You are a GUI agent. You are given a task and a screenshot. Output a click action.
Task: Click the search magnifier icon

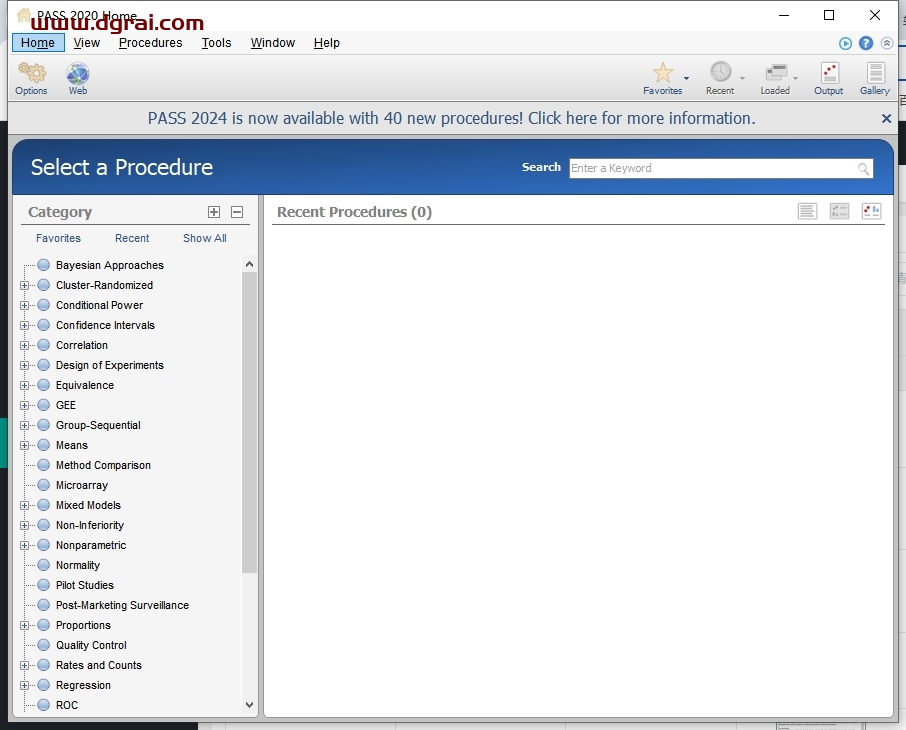point(863,169)
